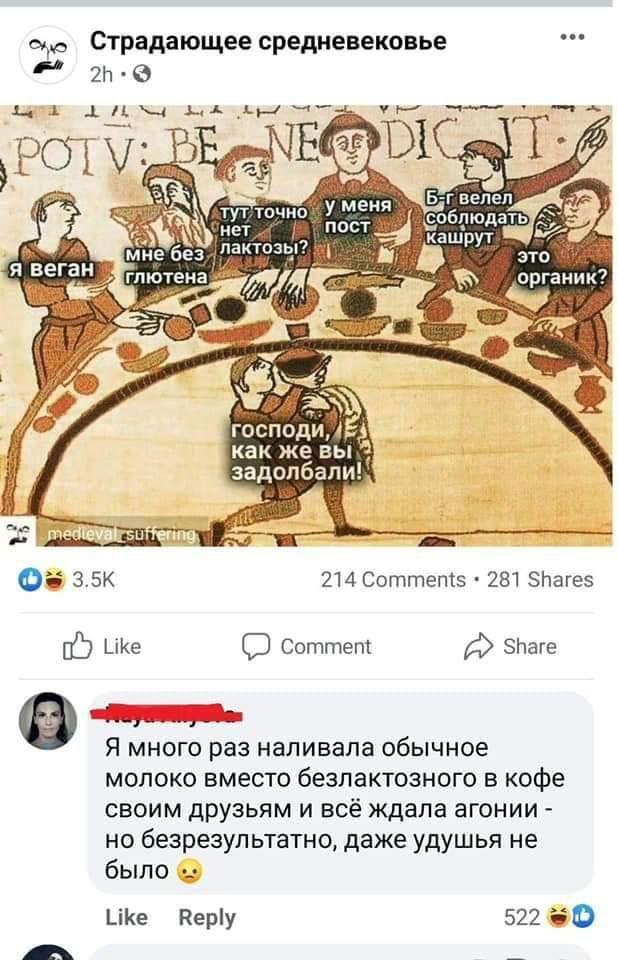Open the commenter's profile picture
Screen dimensions: 618x960
48,721
